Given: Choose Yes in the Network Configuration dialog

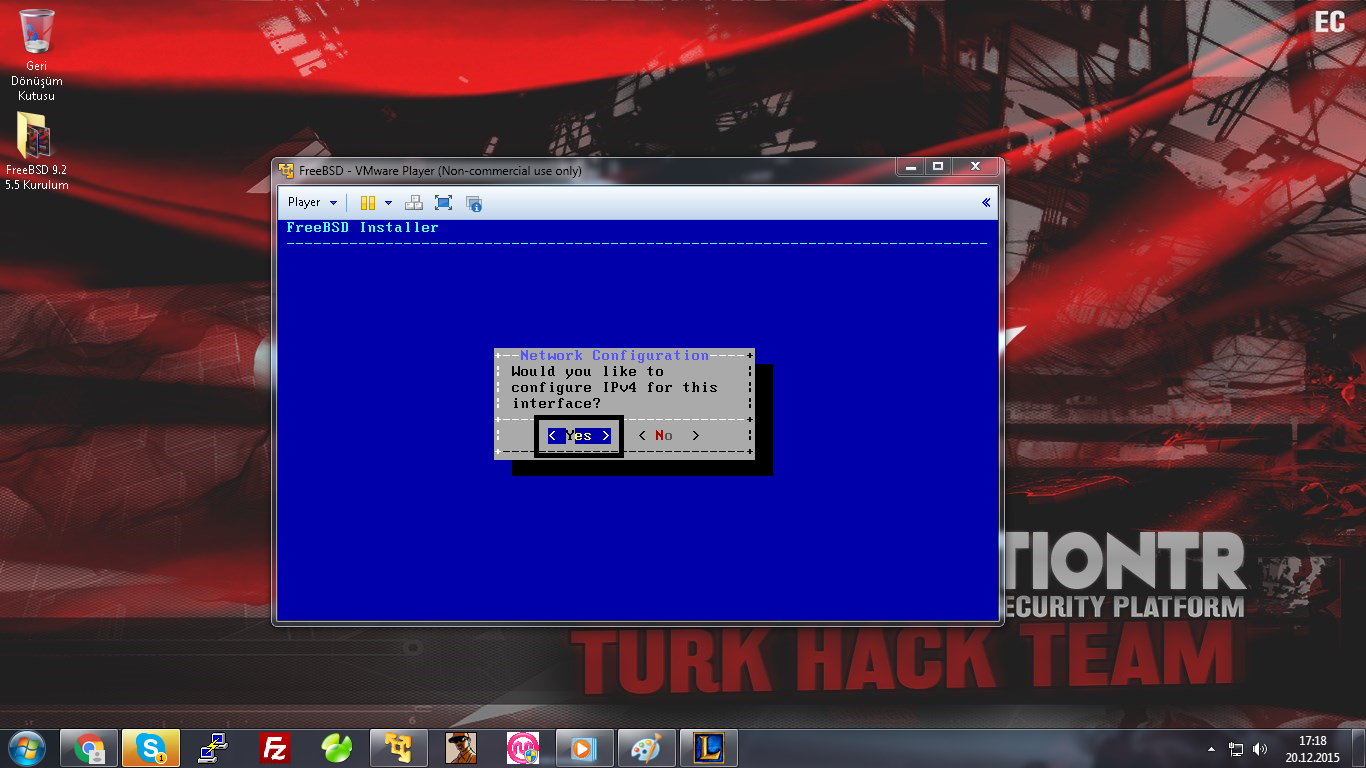Looking at the screenshot, I should pyautogui.click(x=579, y=436).
